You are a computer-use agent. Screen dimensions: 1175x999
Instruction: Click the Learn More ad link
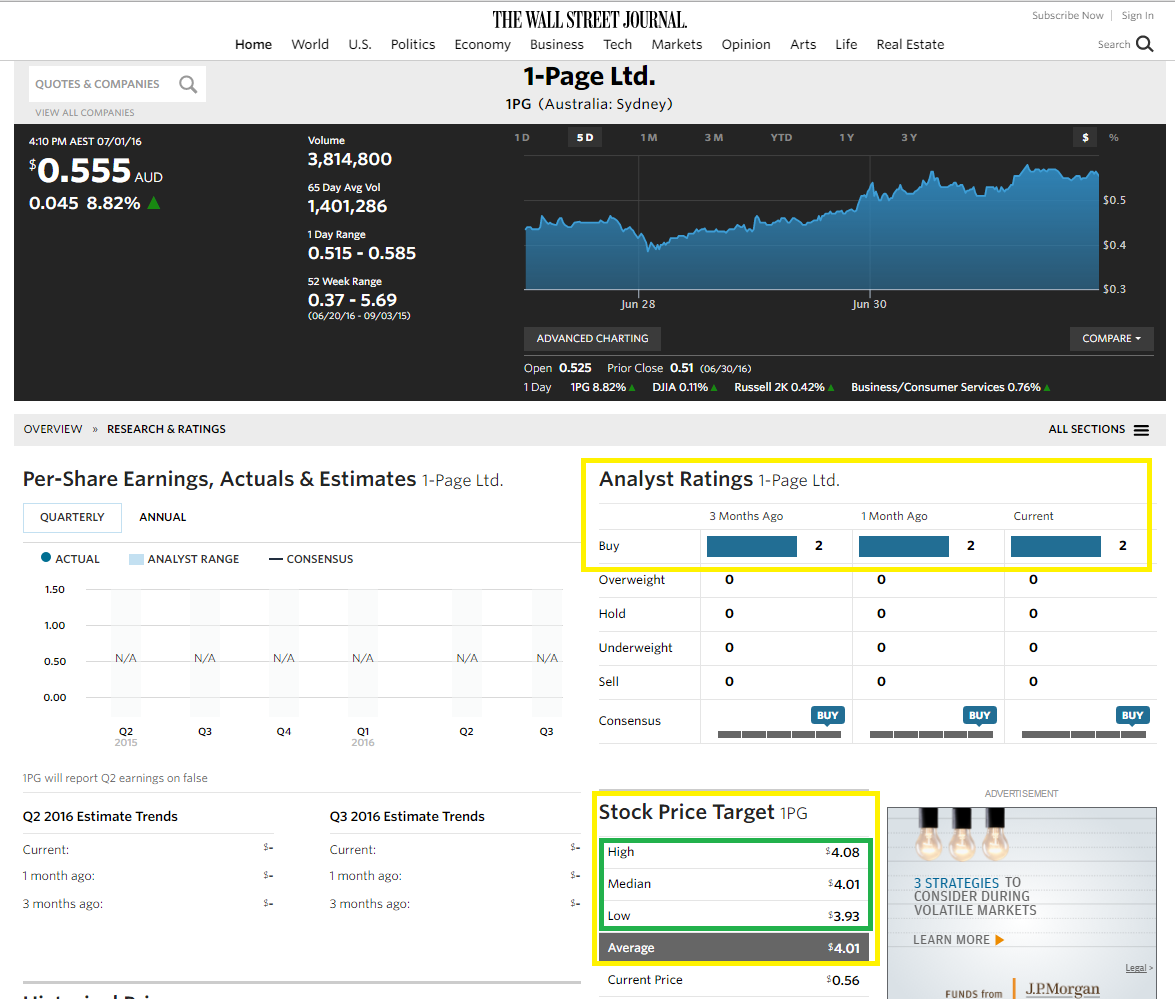click(951, 940)
